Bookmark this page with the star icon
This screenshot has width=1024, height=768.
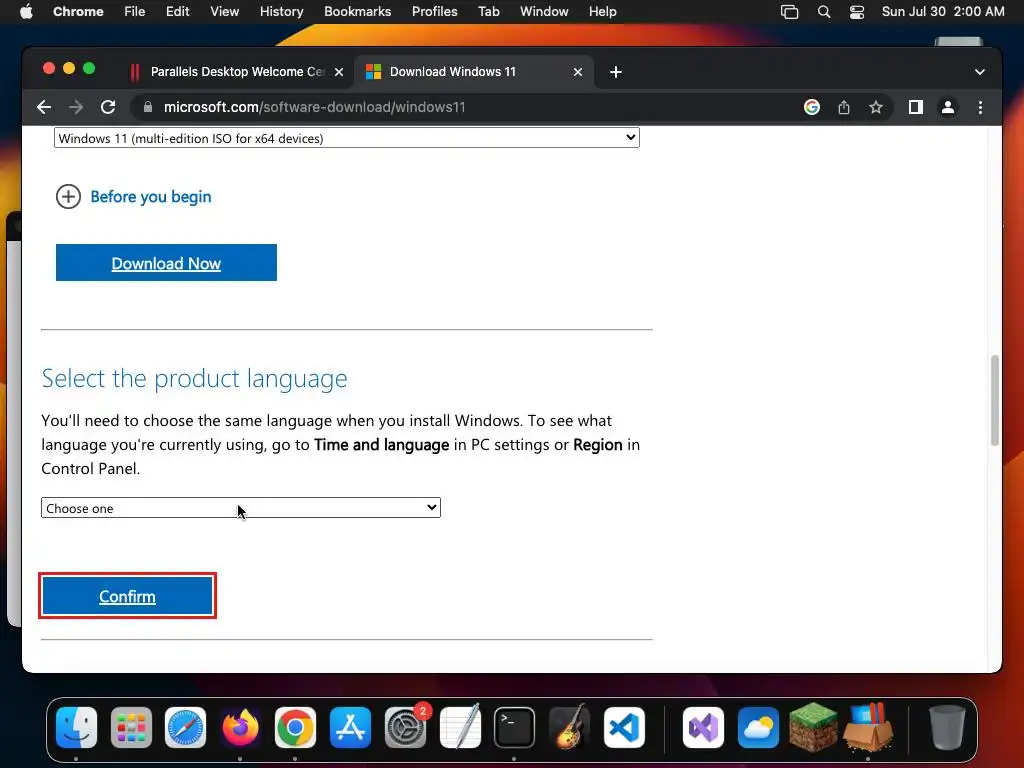(x=876, y=107)
